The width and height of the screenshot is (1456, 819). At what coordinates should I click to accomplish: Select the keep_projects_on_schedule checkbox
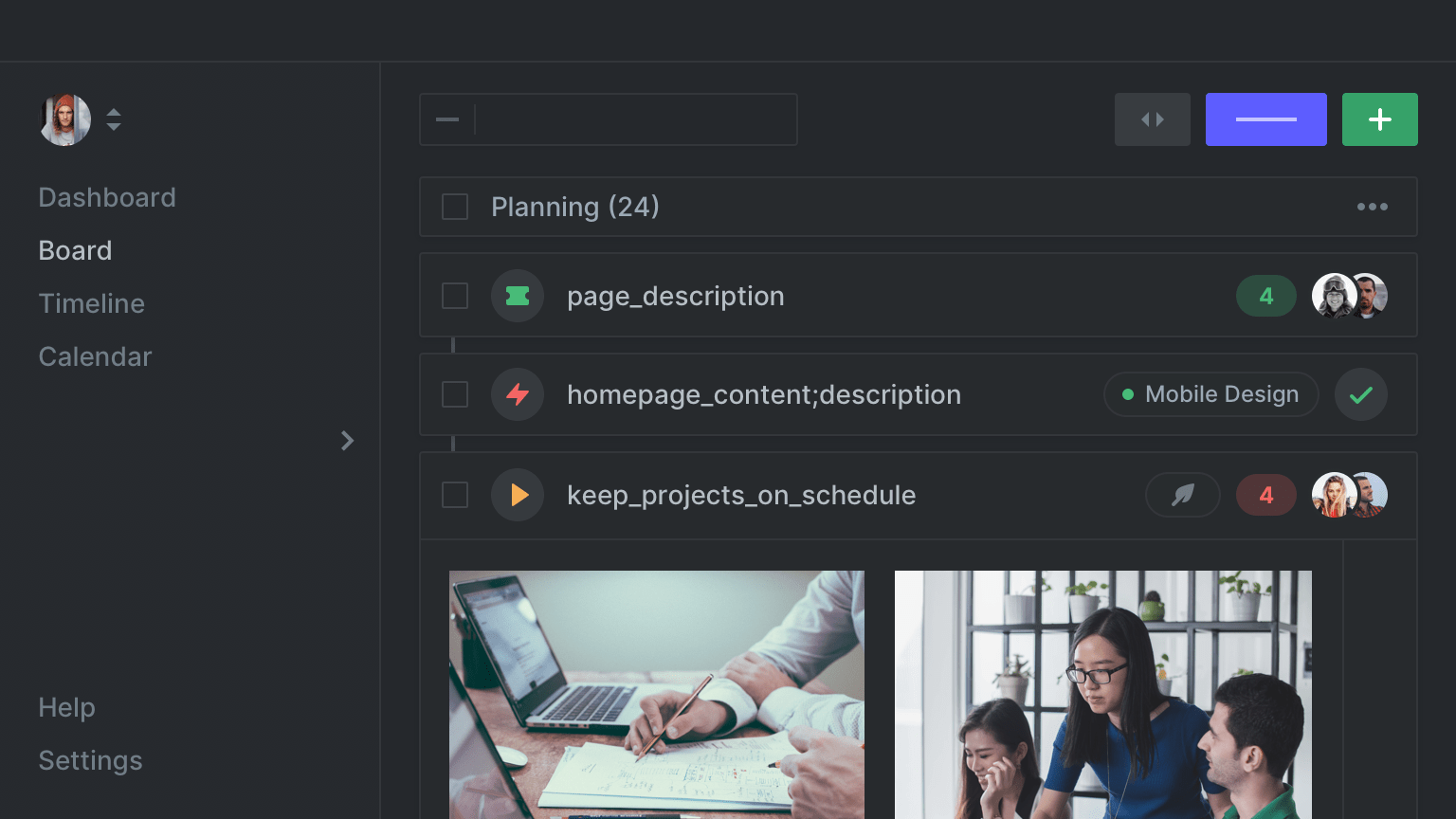(455, 495)
